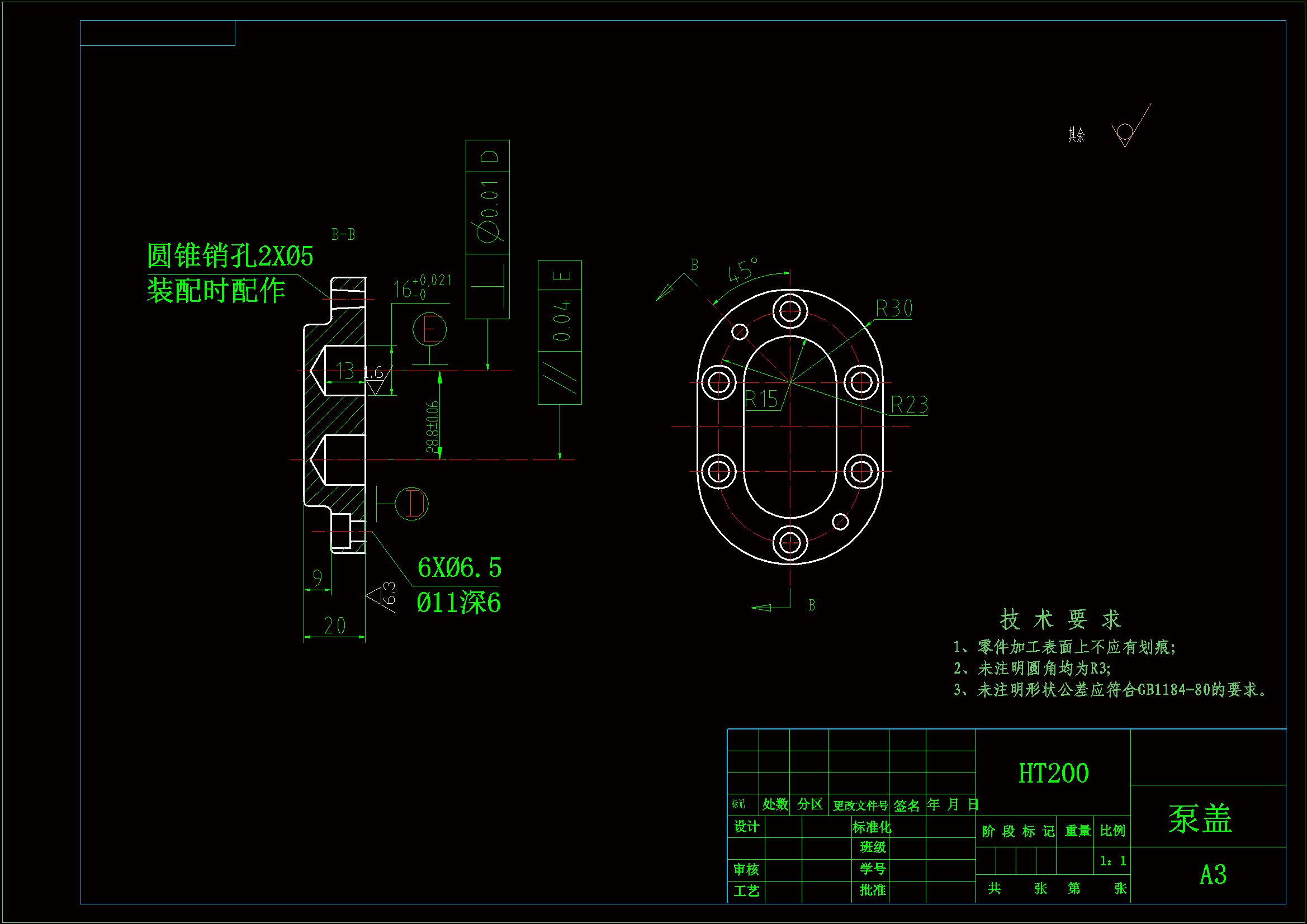Select the 1.6 roughness triangle symbol

tap(376, 386)
